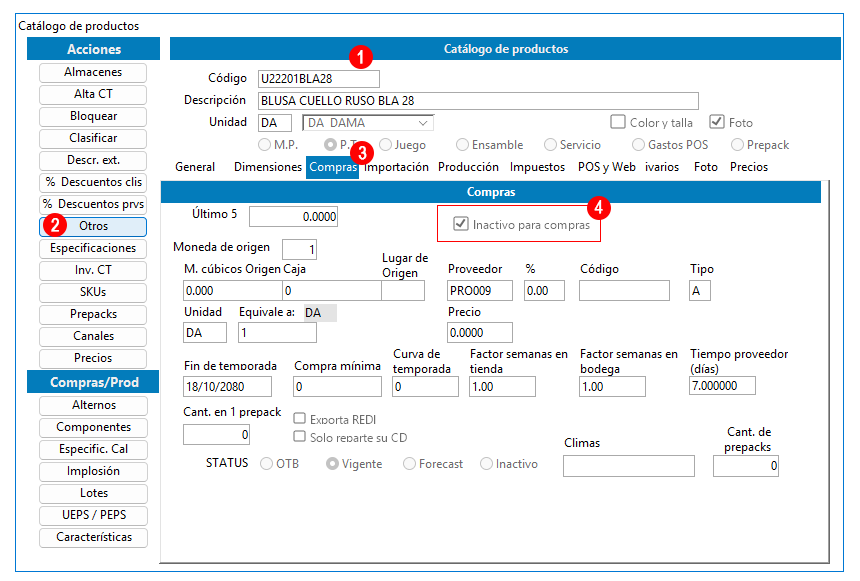Select the Gastos POS radio button
Viewport: 860px width, 581px height.
[638, 145]
